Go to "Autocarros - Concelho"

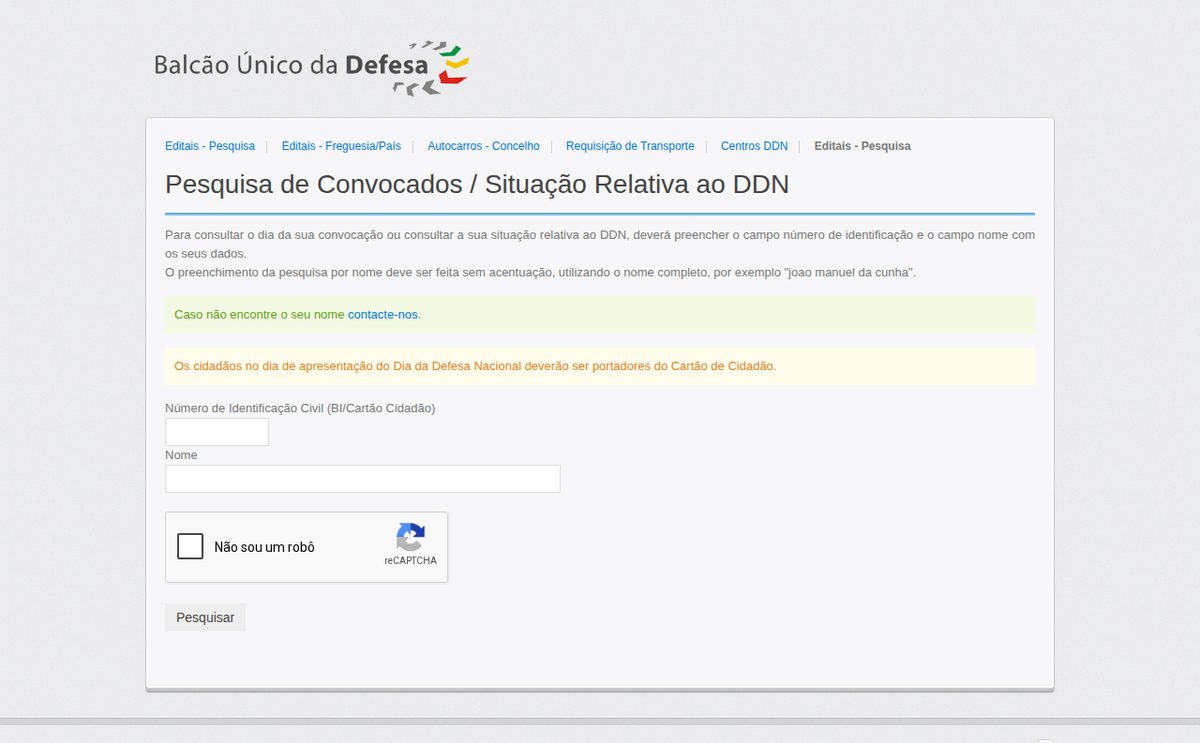[483, 146]
